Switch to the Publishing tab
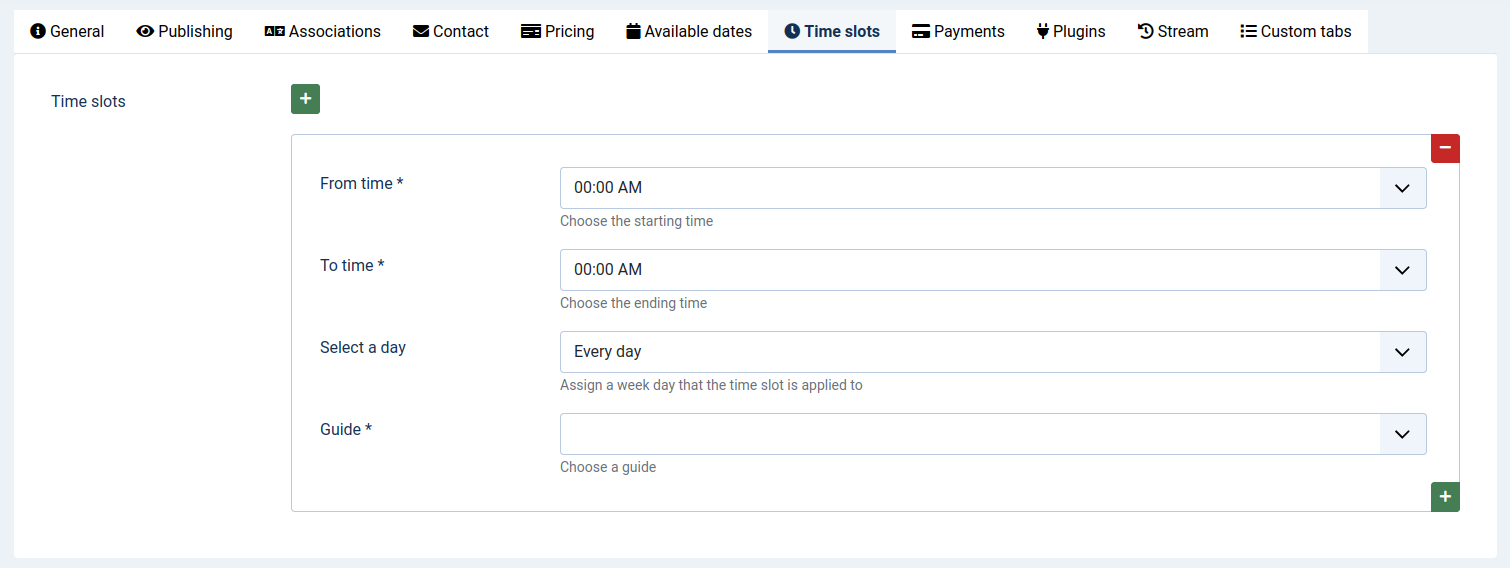The width and height of the screenshot is (1510, 568). [x=184, y=31]
